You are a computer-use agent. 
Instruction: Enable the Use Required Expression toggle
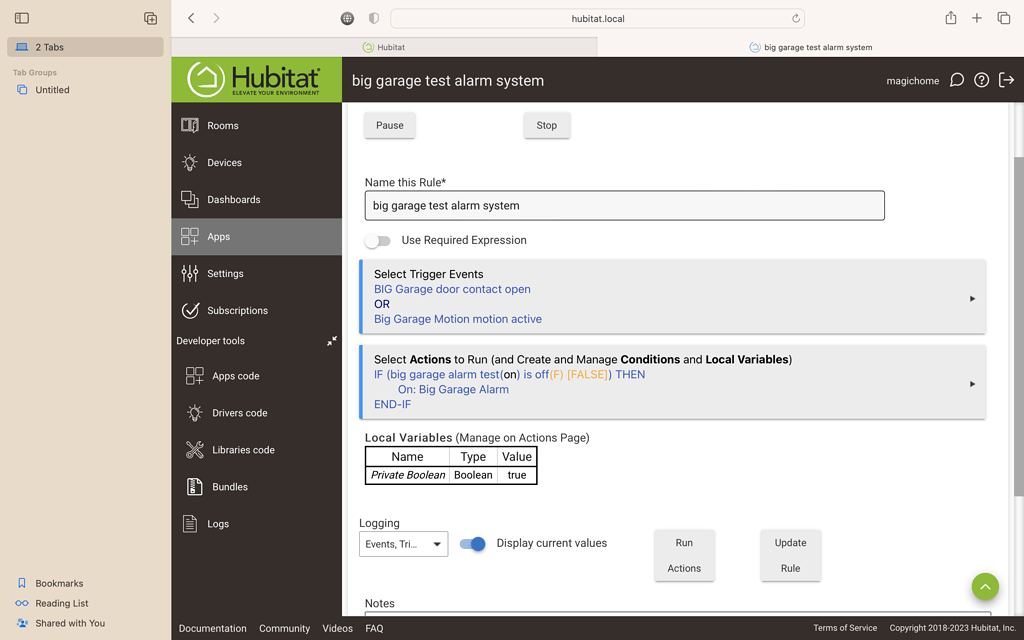point(377,241)
